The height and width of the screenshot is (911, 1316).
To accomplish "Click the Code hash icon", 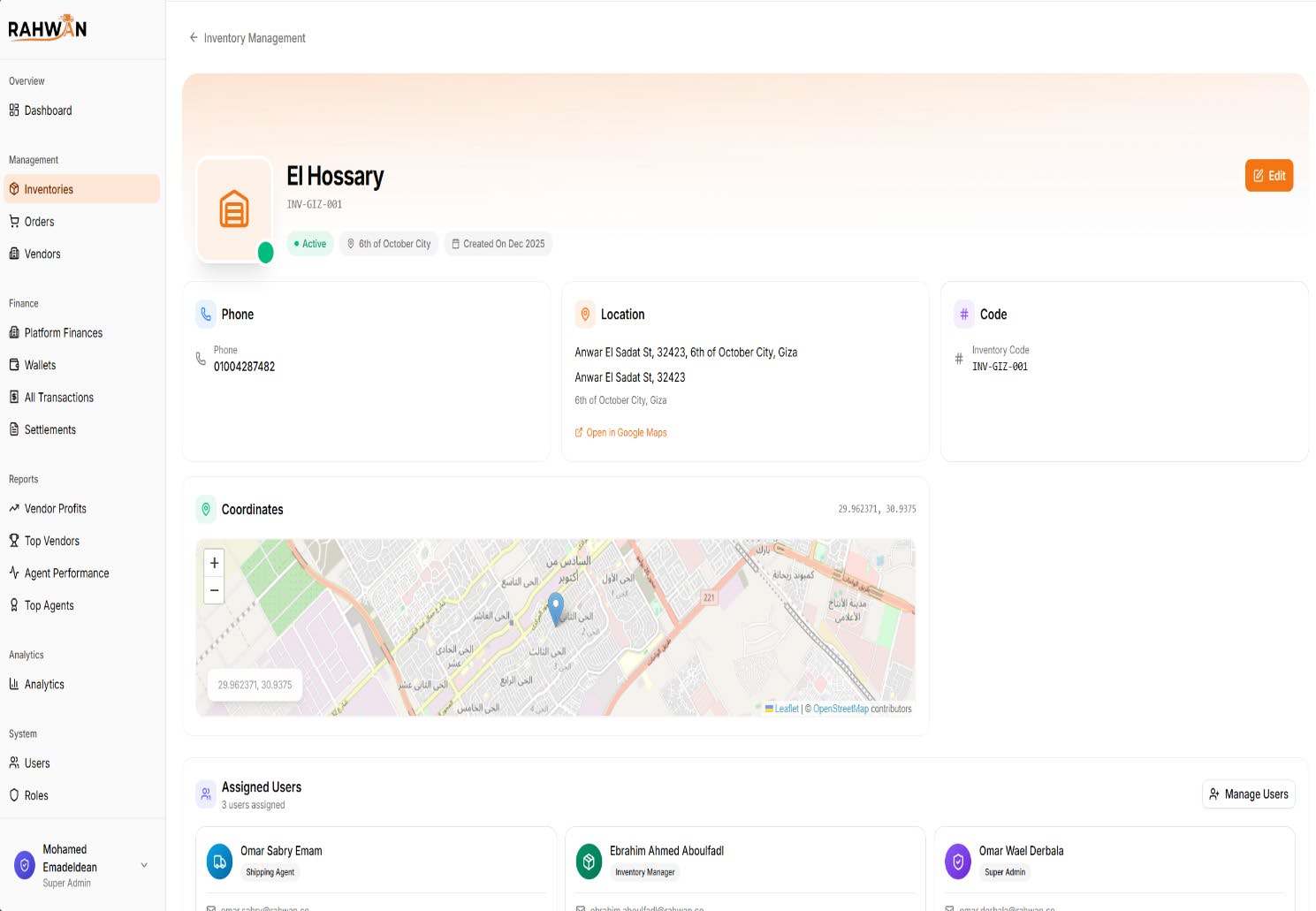I will [x=964, y=314].
